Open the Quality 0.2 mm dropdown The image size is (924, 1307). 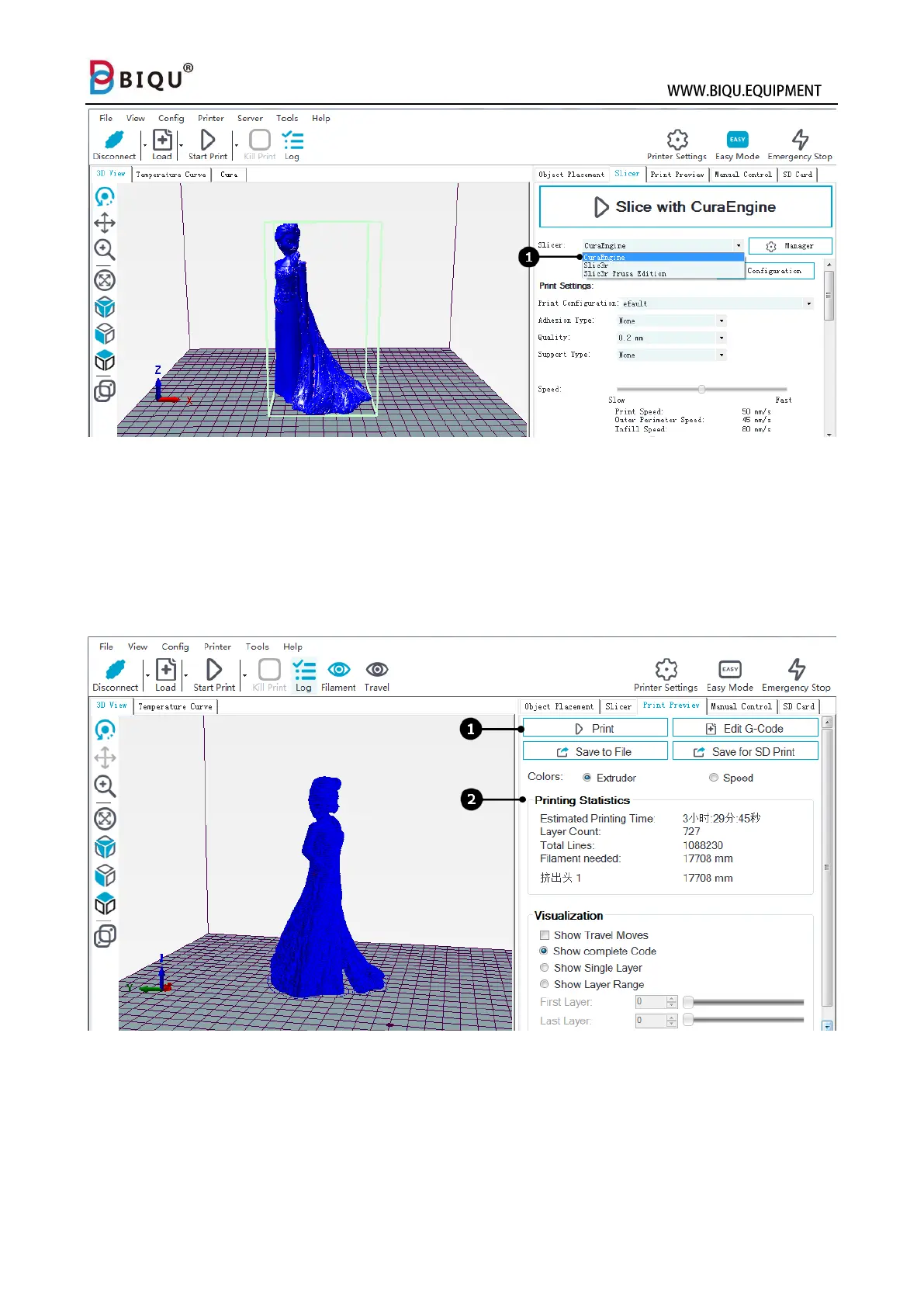pyautogui.click(x=671, y=338)
